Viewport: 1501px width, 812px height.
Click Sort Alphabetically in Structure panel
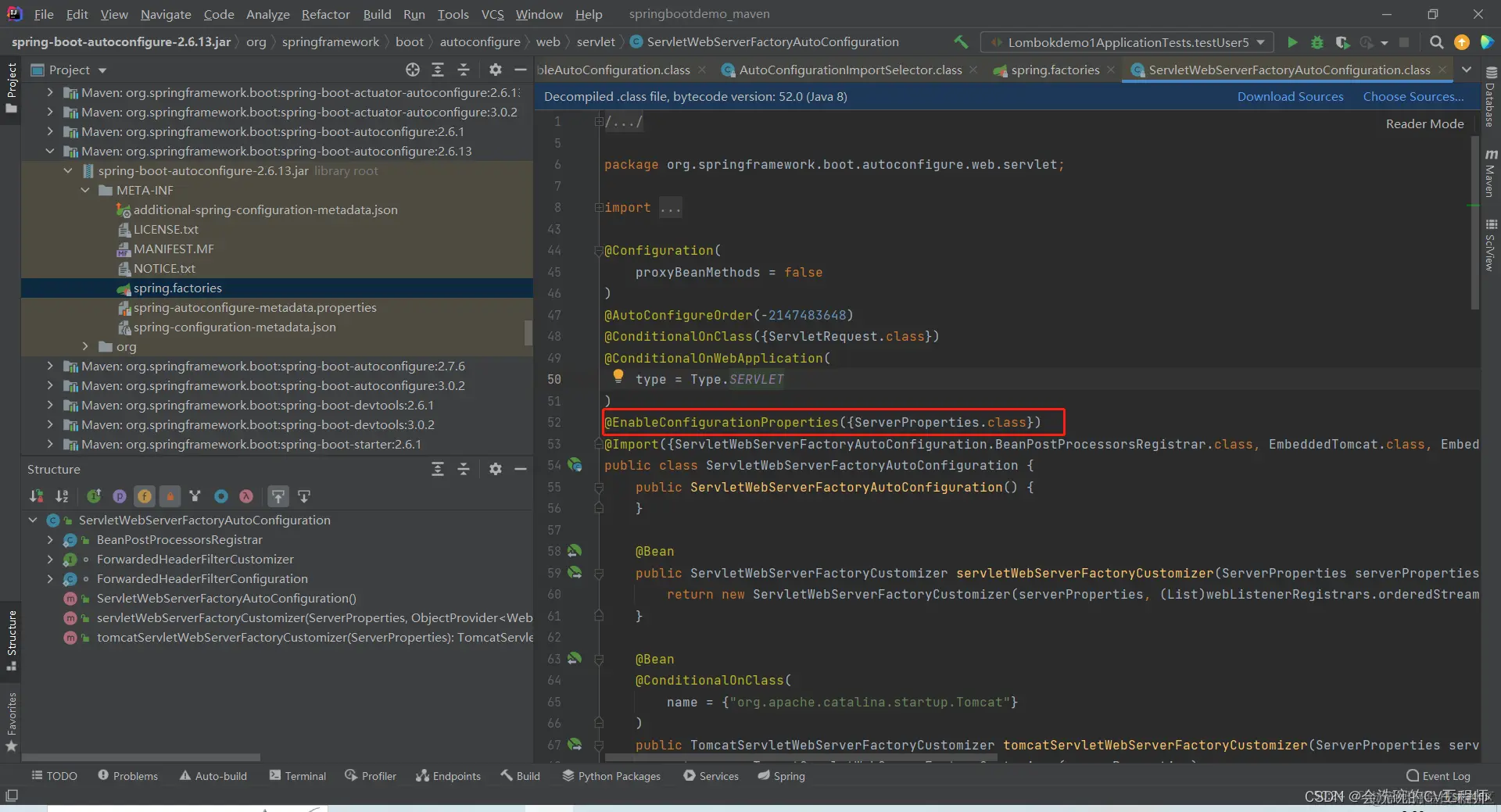(62, 496)
